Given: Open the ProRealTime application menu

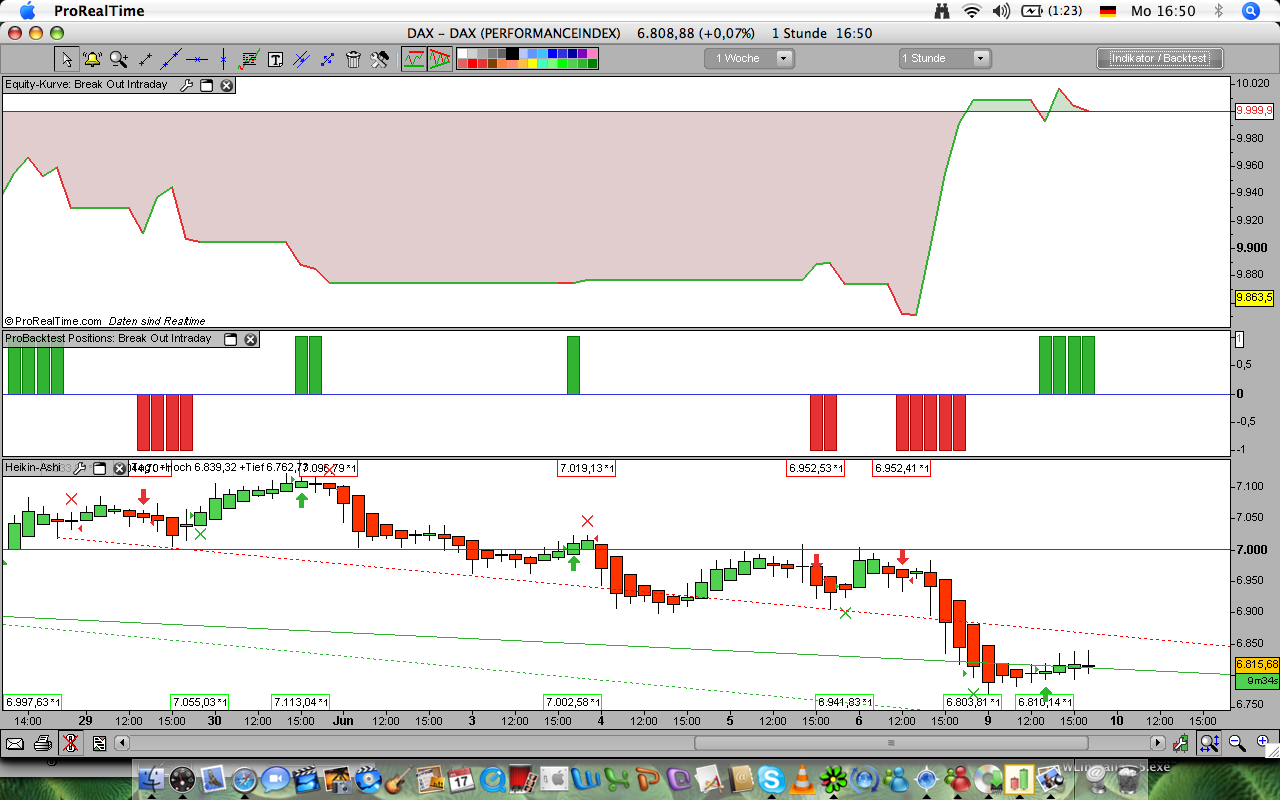Looking at the screenshot, I should pos(99,11).
